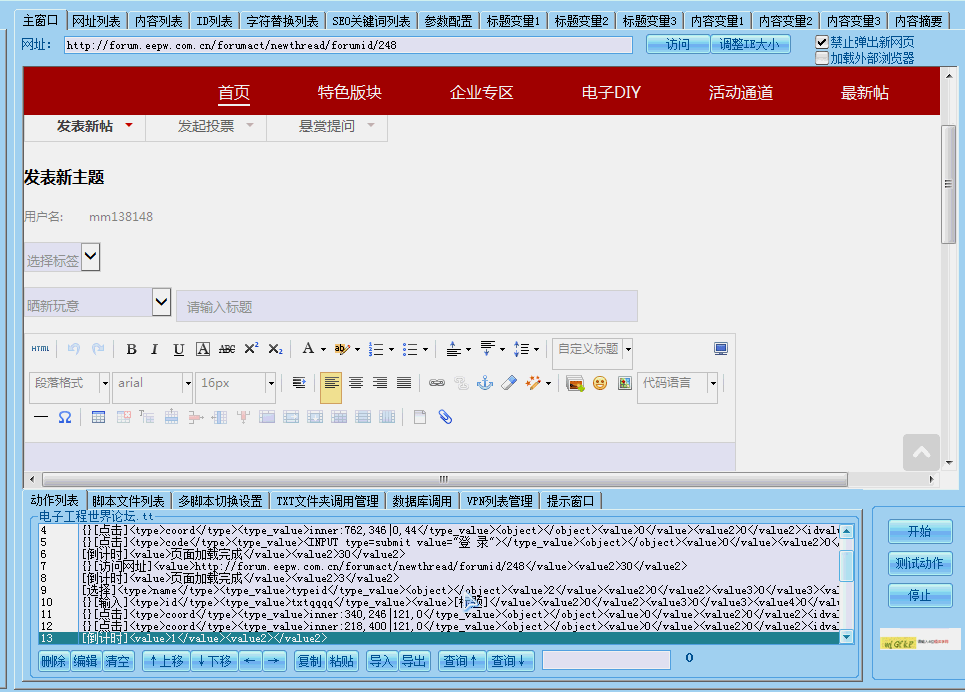Apply italic formatting

coord(154,349)
